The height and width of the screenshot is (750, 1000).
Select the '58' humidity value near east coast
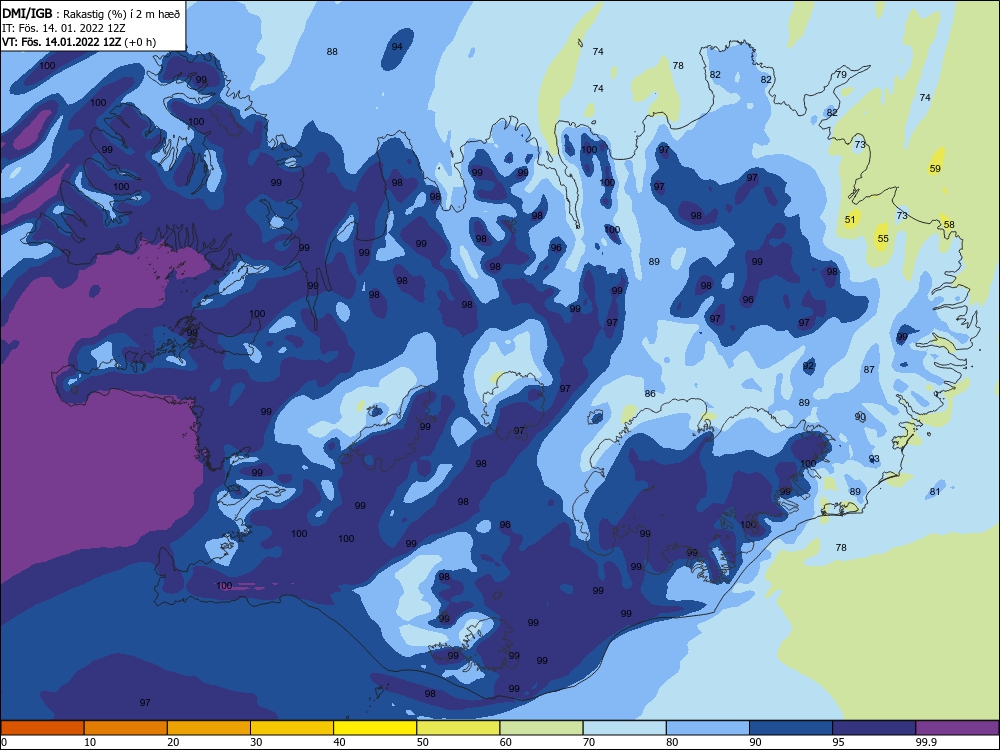pos(949,225)
